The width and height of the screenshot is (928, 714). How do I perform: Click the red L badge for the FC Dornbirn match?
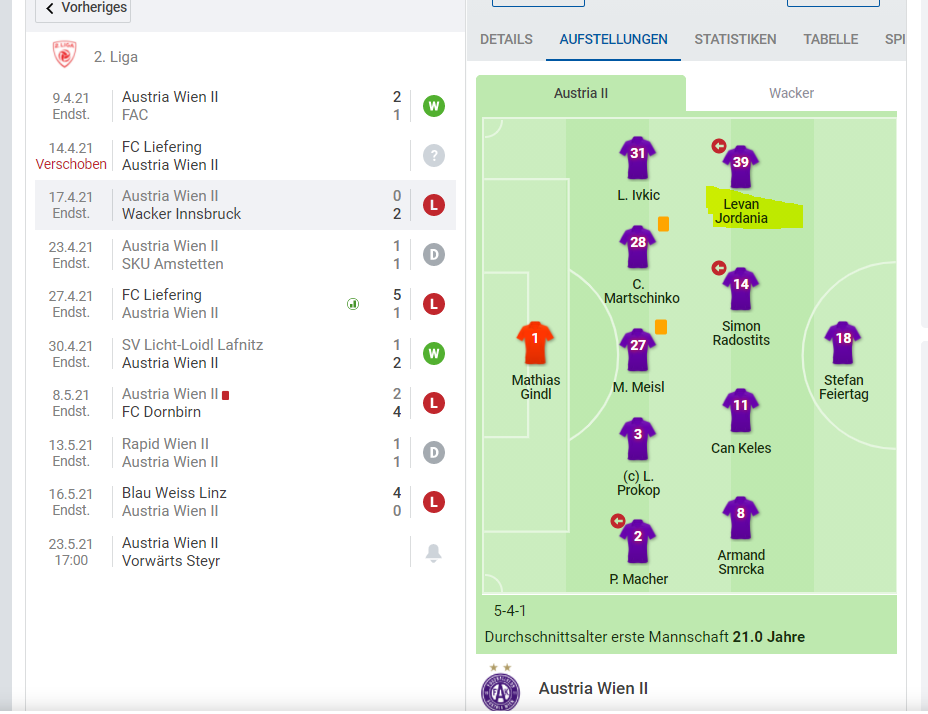pyautogui.click(x=434, y=403)
